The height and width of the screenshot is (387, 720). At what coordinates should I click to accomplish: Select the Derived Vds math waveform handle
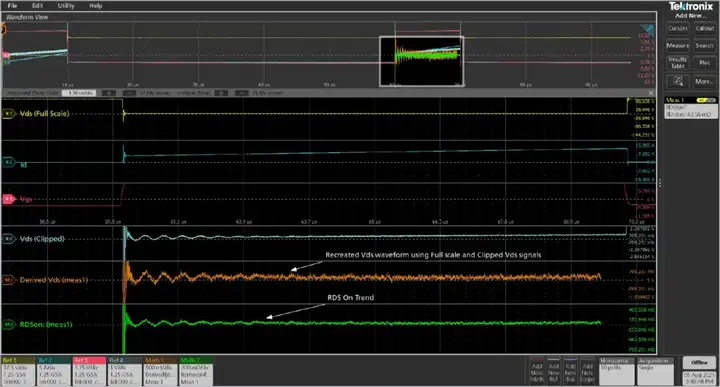(x=9, y=280)
